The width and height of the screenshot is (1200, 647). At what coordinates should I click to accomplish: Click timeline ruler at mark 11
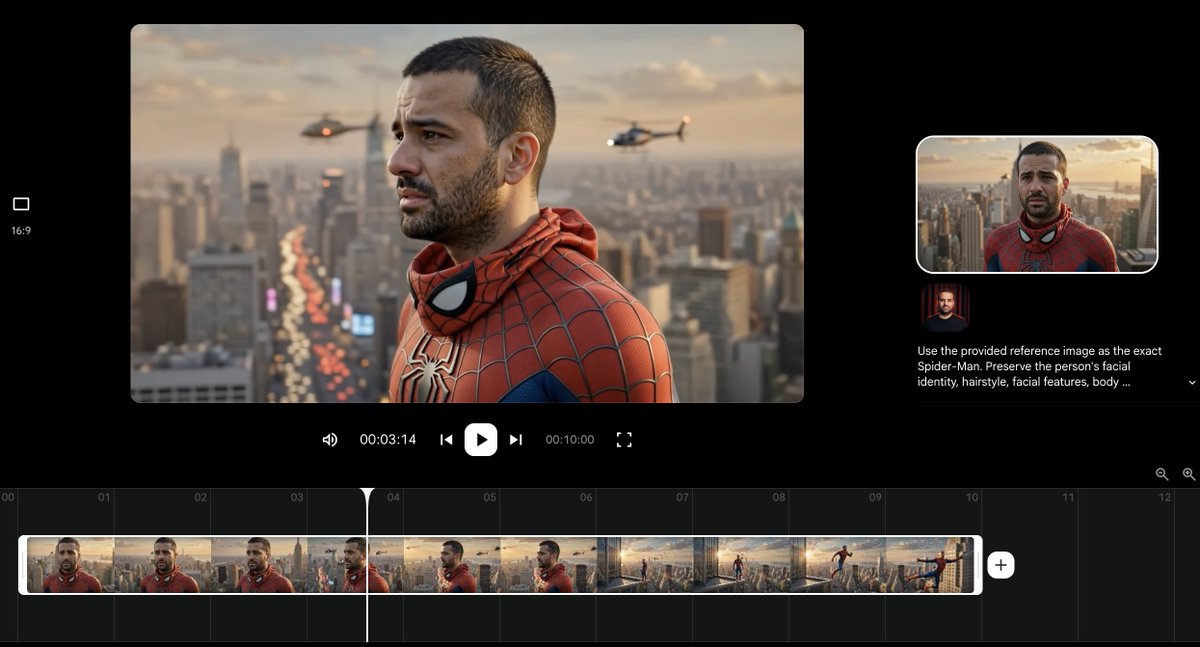point(1068,497)
